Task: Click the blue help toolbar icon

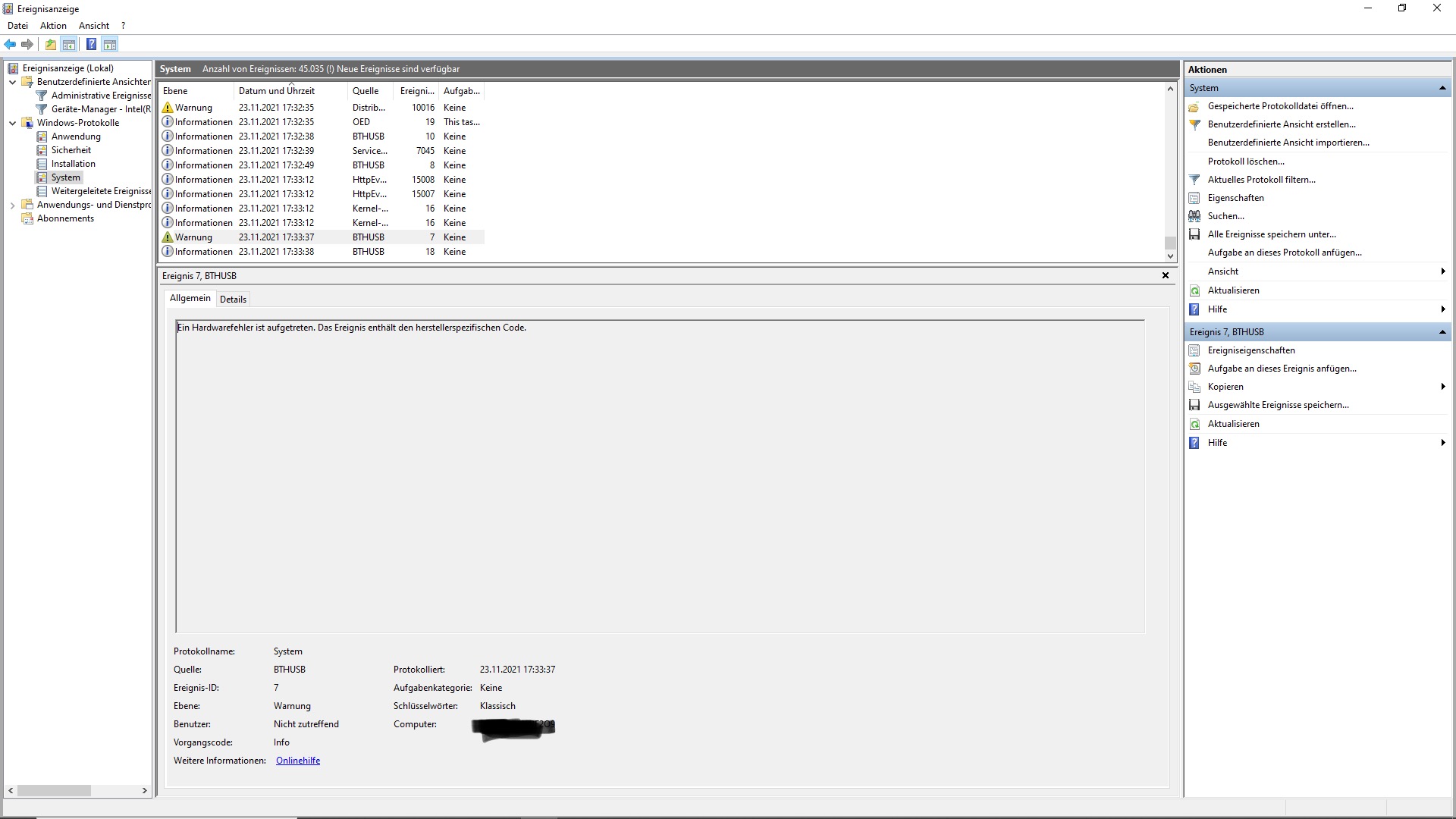Action: click(x=91, y=45)
